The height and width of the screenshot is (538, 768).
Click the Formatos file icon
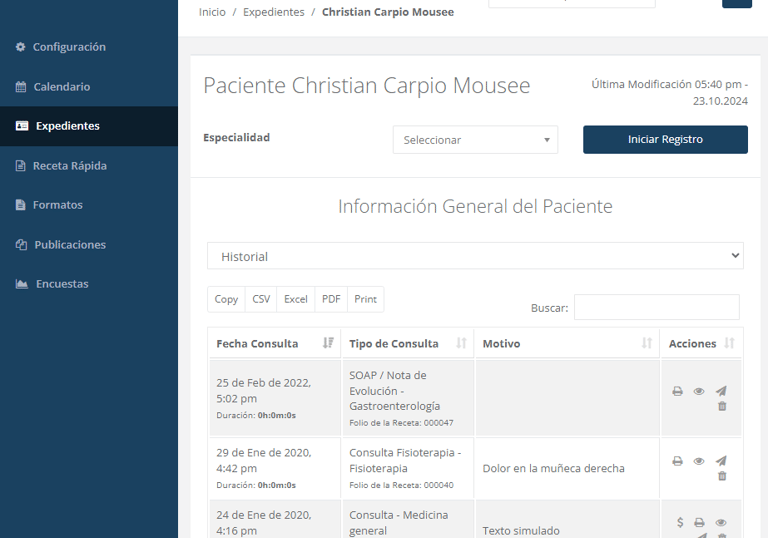pos(20,205)
